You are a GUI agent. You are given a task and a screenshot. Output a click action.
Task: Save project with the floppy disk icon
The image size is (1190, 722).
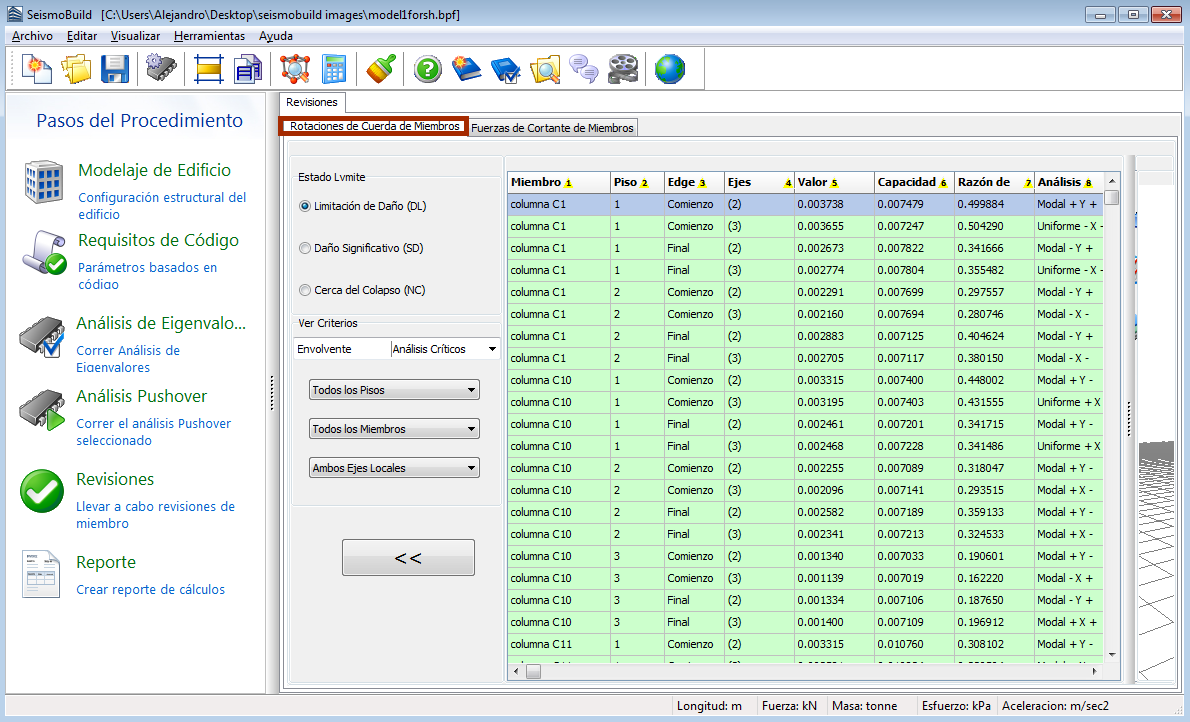coord(115,68)
